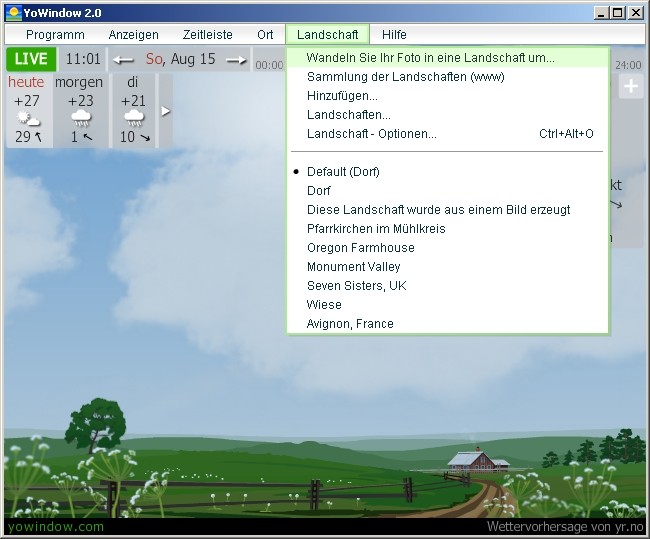Click Wandeln Sie Ihr Foto menu entry
Image resolution: width=650 pixels, height=539 pixels.
pos(430,58)
